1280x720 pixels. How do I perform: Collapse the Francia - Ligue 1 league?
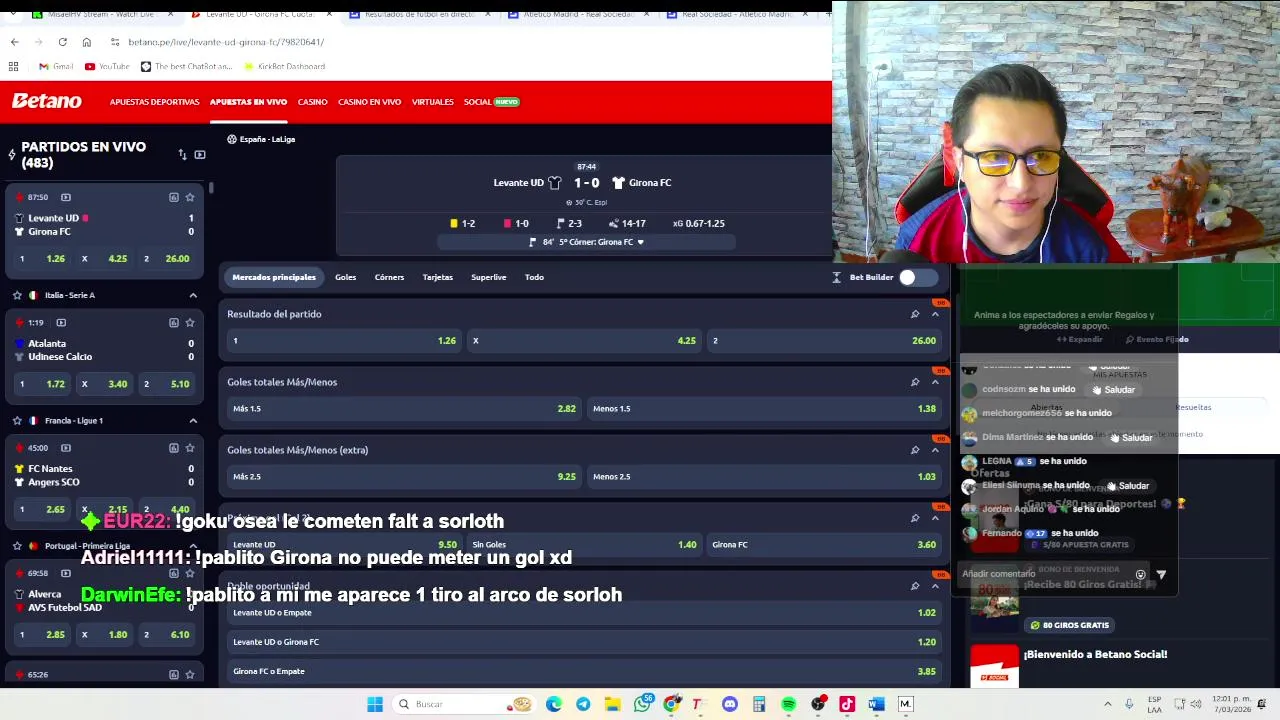coord(193,421)
